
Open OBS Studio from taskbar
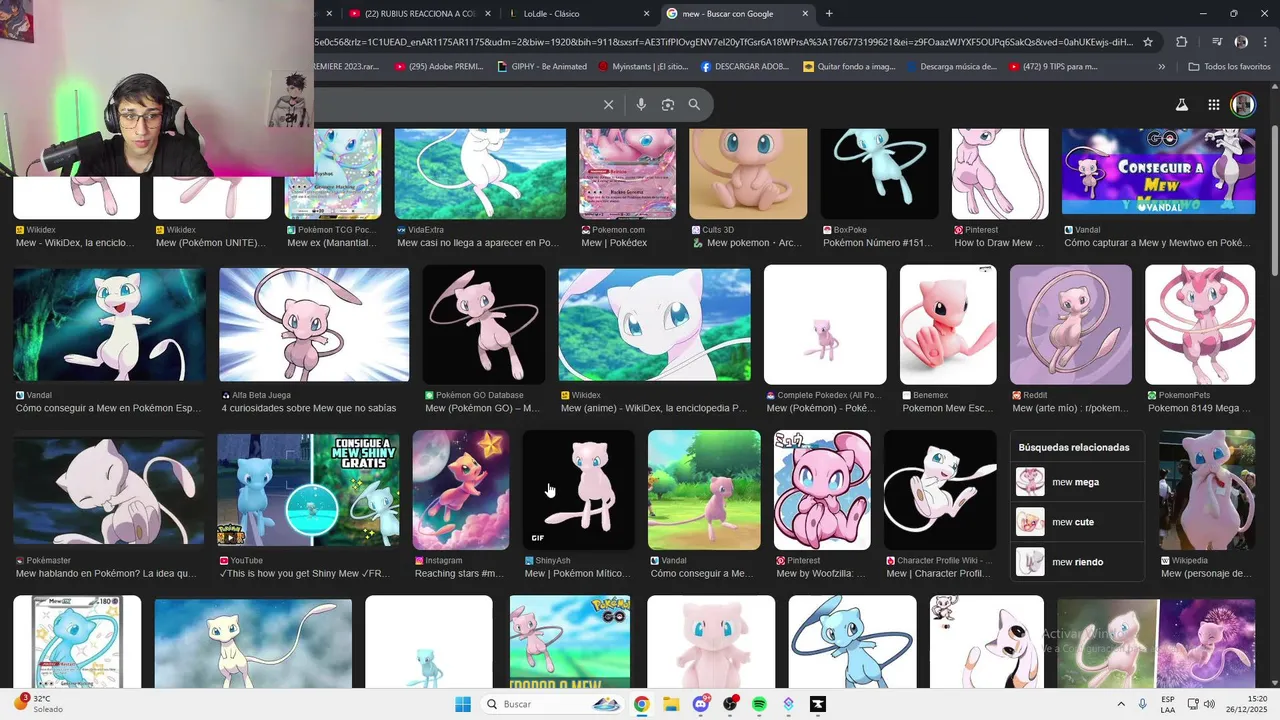coord(730,704)
